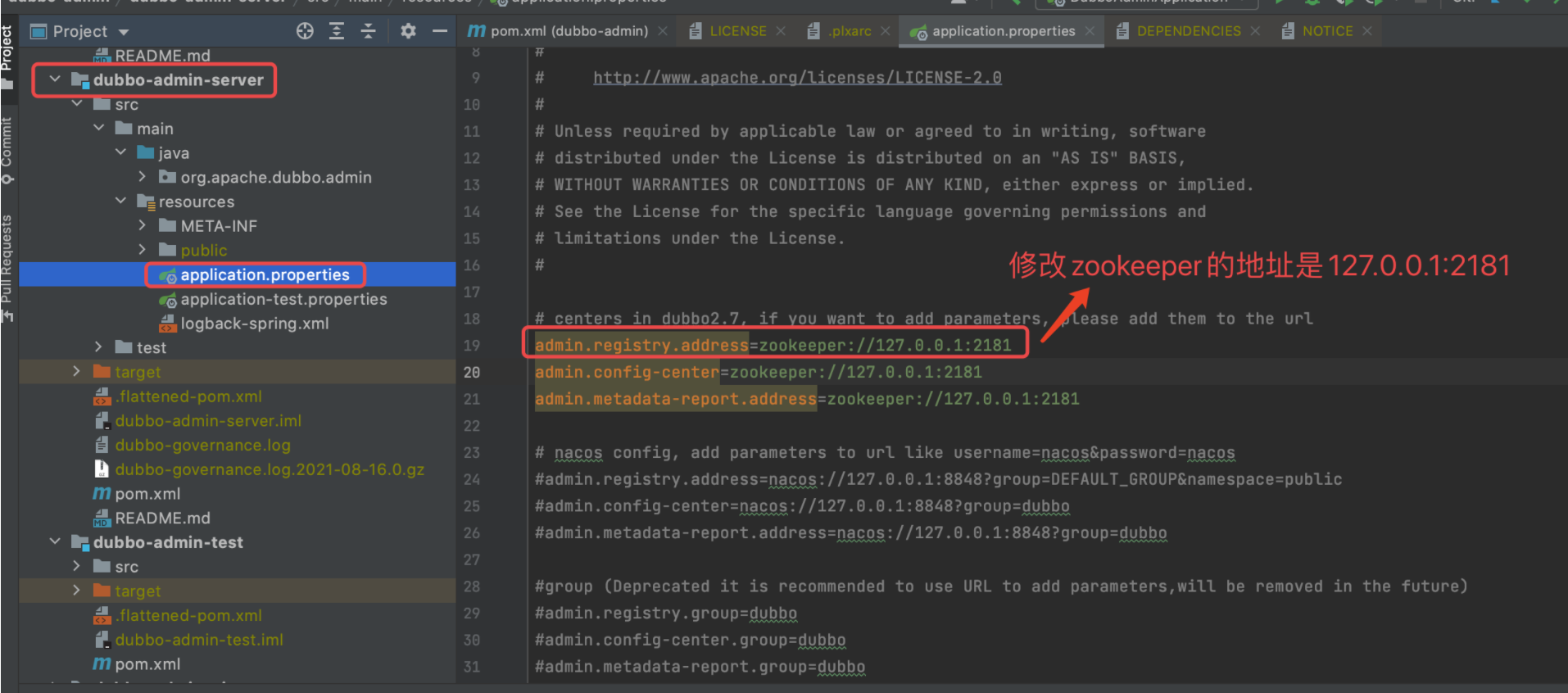Open the Apache LICENSE-2.0 link
Screen dimensions: 1568x693
click(797, 78)
